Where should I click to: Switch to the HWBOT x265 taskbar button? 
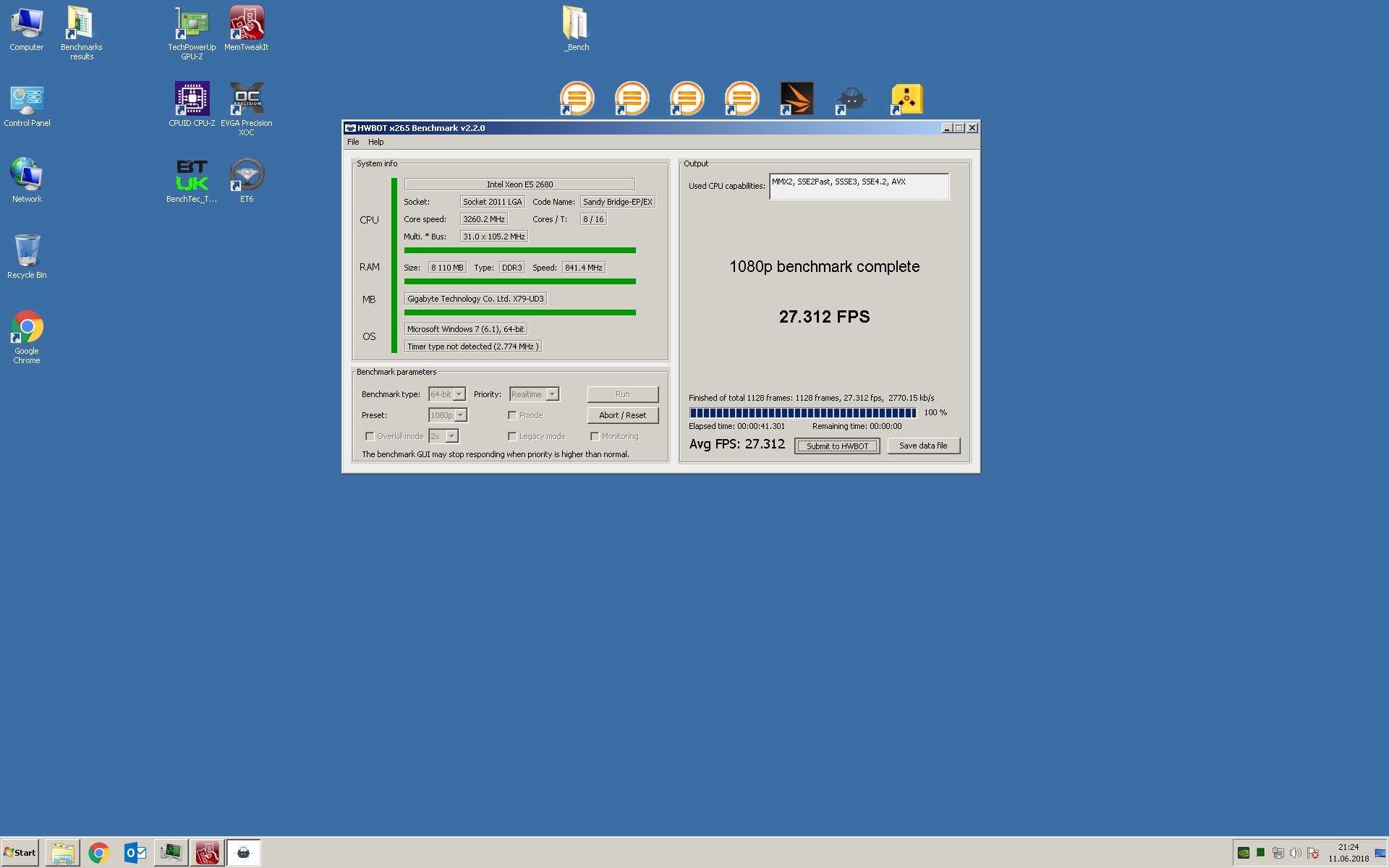pyautogui.click(x=244, y=853)
